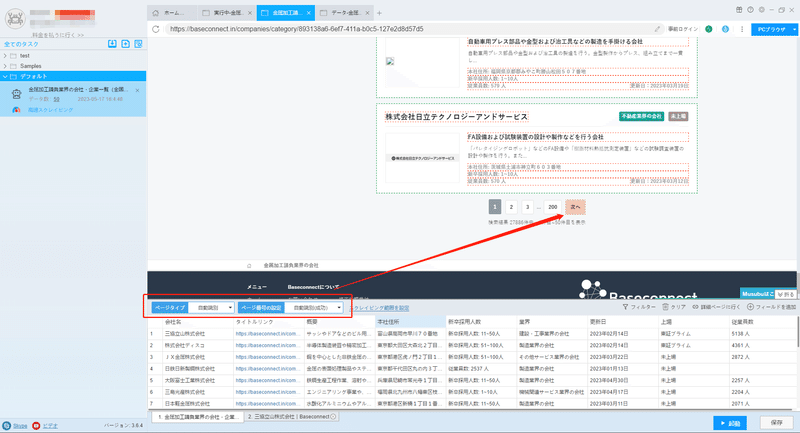Click the filter funnel フィルター
Screen dimensions: 800x433
click(x=639, y=307)
